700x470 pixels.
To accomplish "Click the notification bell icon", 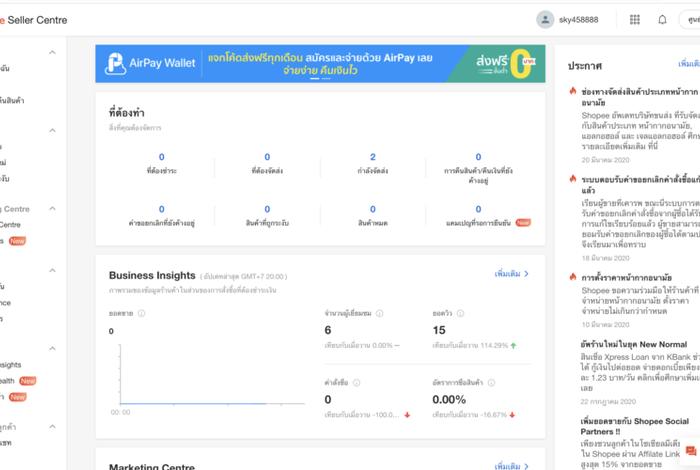I will click(x=662, y=19).
